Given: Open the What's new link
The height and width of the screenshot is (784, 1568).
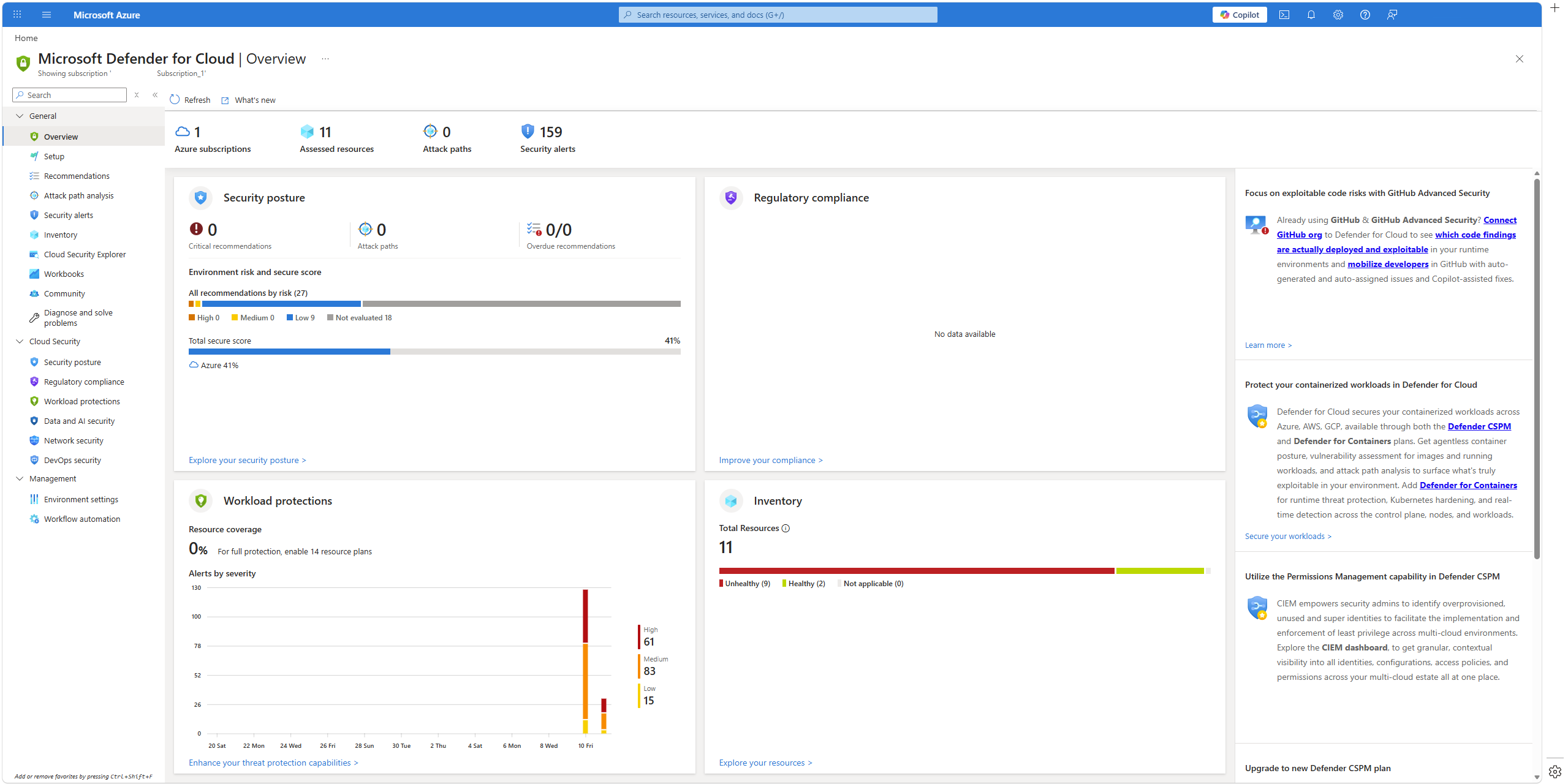Looking at the screenshot, I should [x=248, y=100].
